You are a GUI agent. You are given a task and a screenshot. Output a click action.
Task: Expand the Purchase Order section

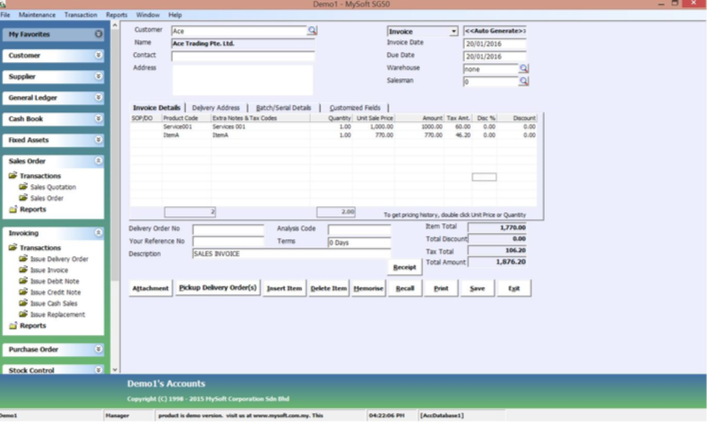click(x=98, y=349)
